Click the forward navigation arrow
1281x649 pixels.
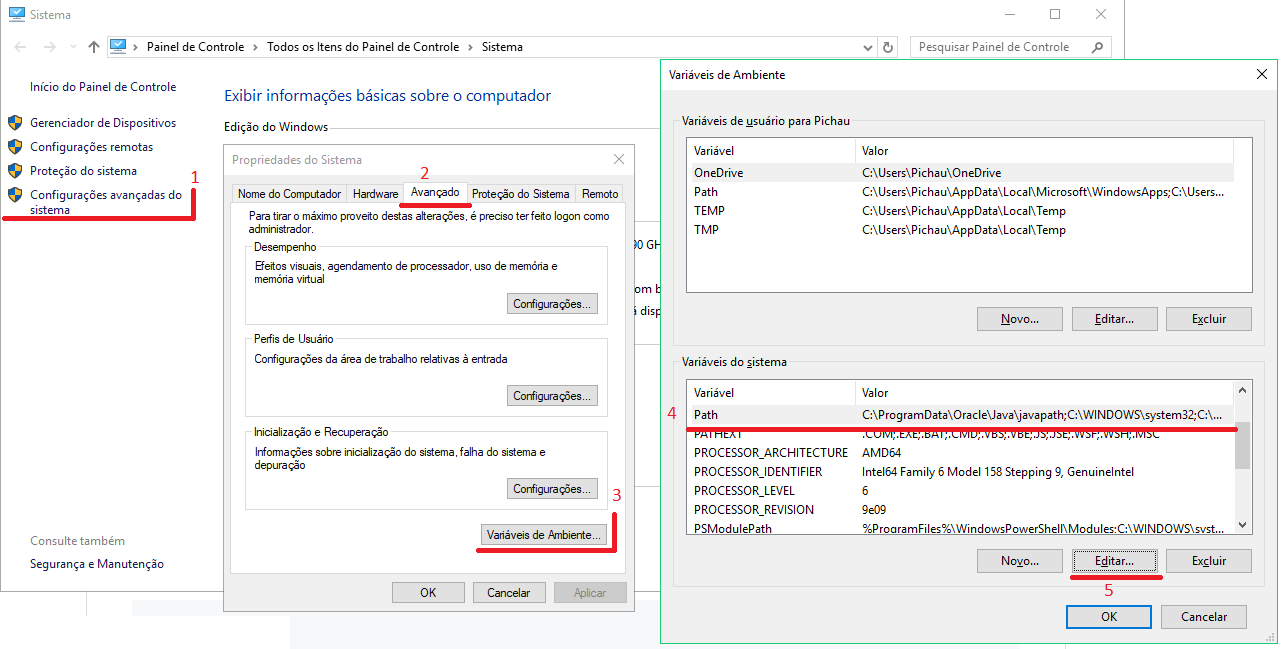50,47
